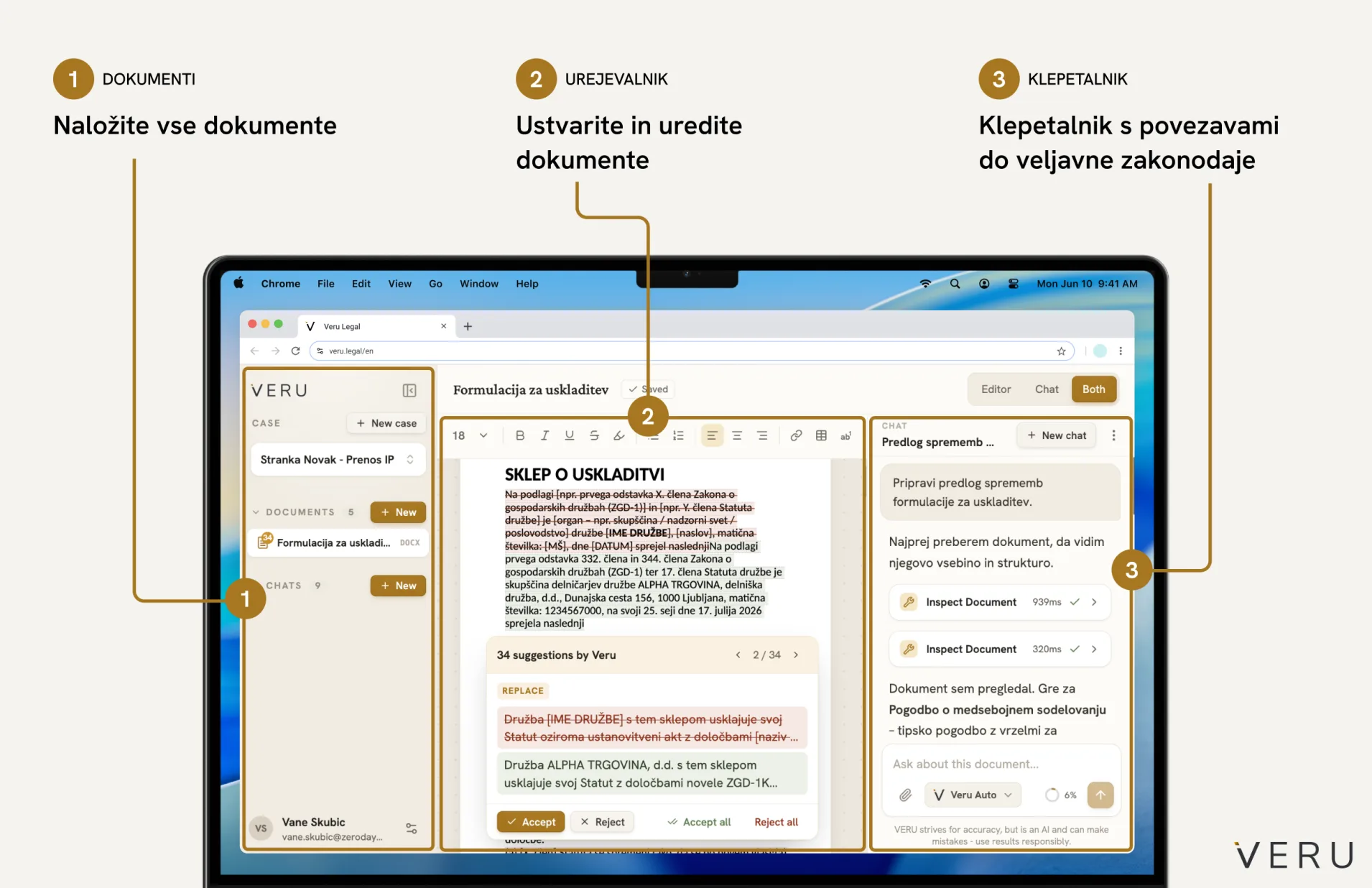
Task: Open Veru Auto model dropdown
Action: pyautogui.click(x=973, y=795)
